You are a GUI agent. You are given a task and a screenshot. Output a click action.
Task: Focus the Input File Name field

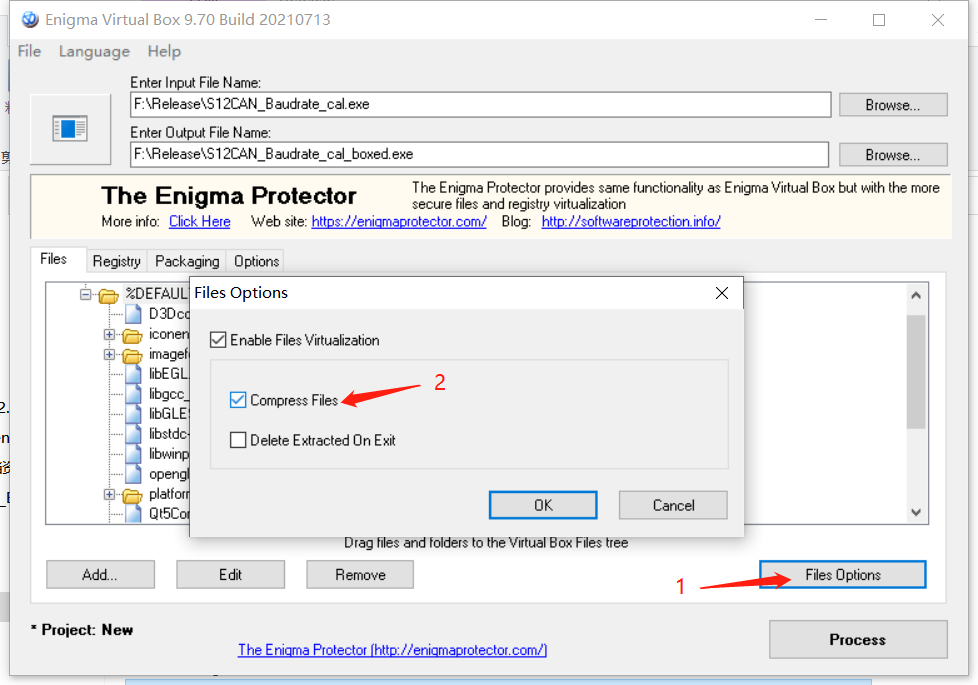(480, 104)
